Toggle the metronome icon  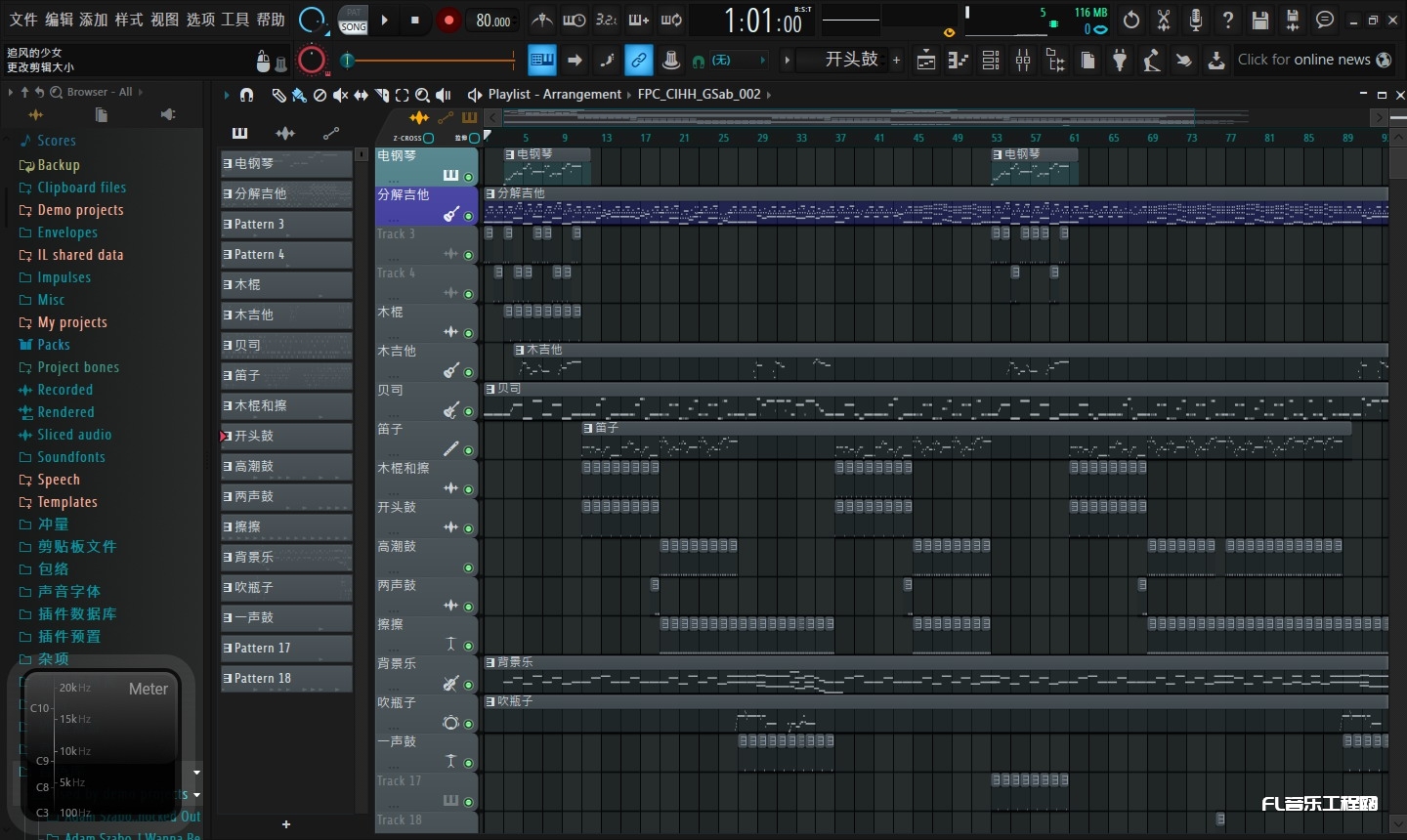pyautogui.click(x=541, y=20)
